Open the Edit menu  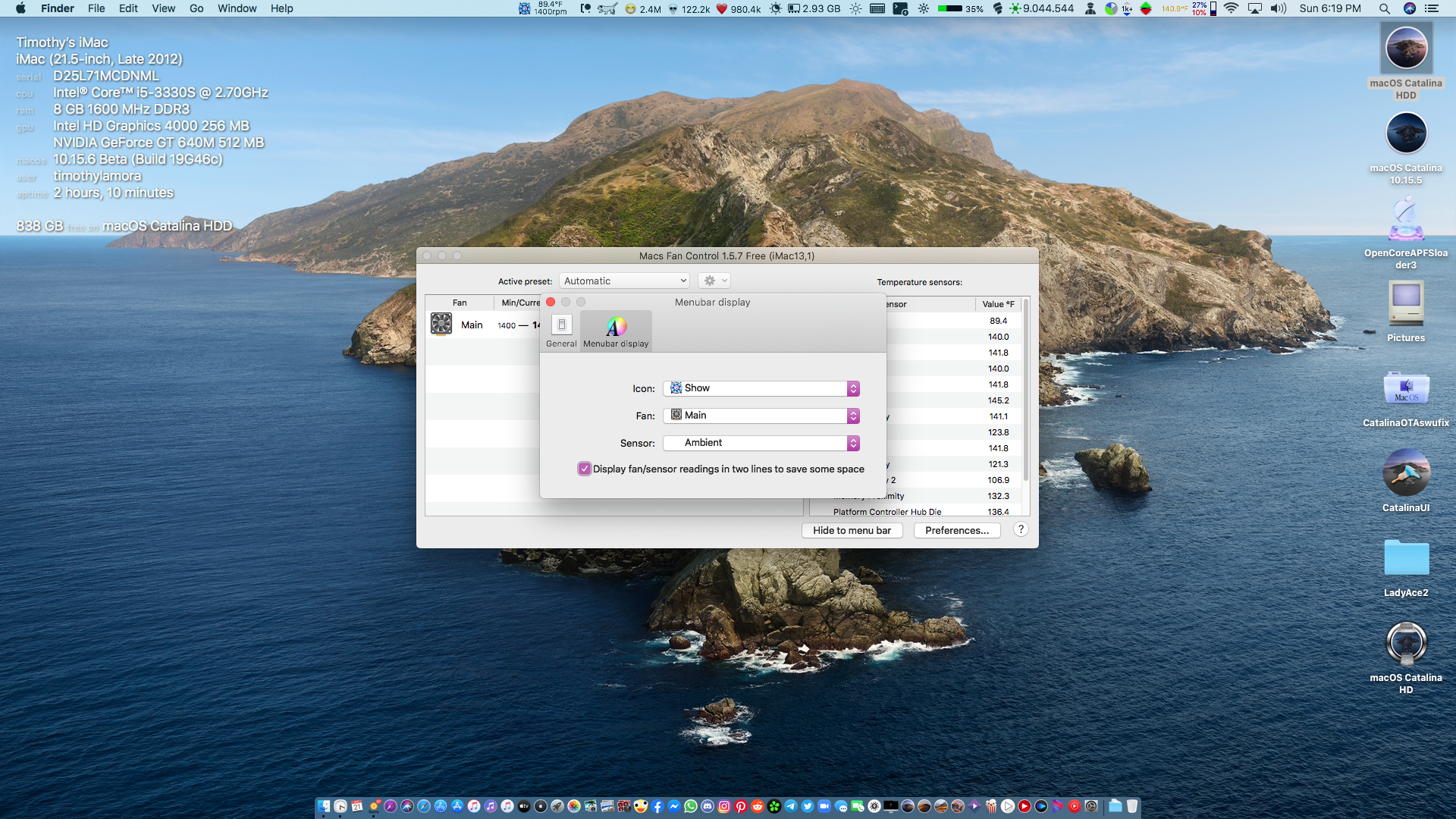click(128, 8)
